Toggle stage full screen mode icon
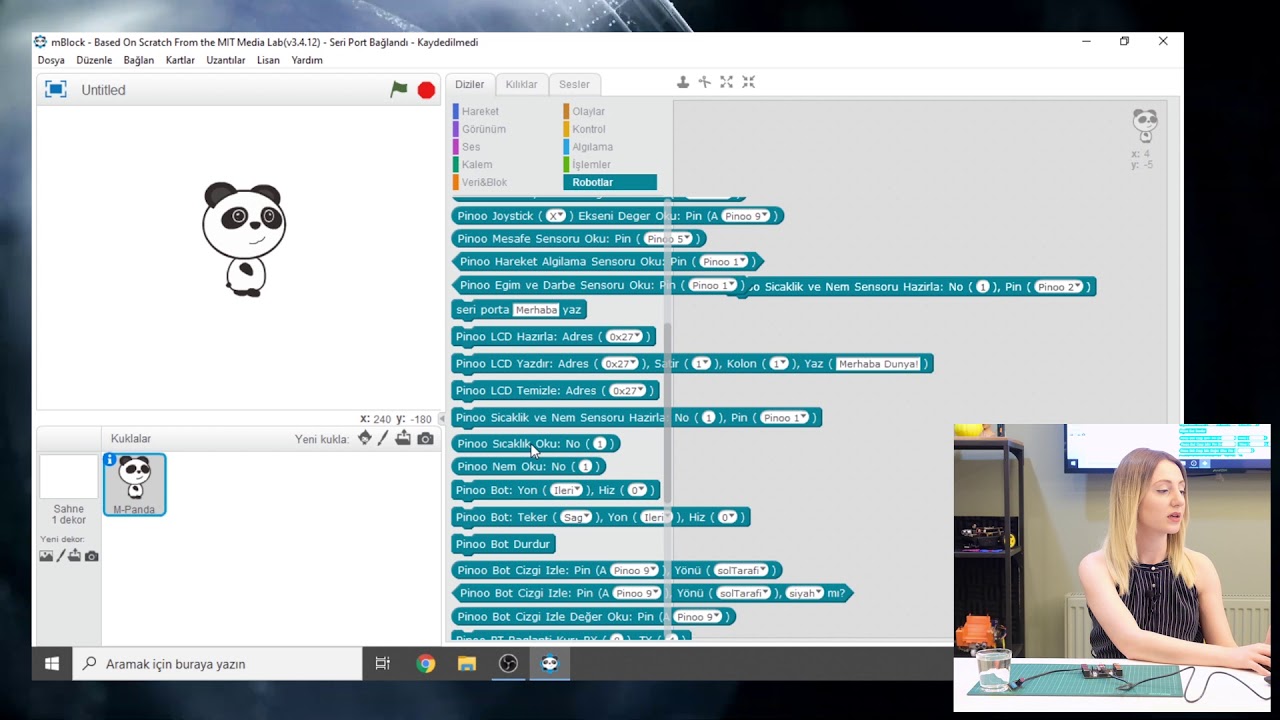1280x720 pixels. (56, 89)
